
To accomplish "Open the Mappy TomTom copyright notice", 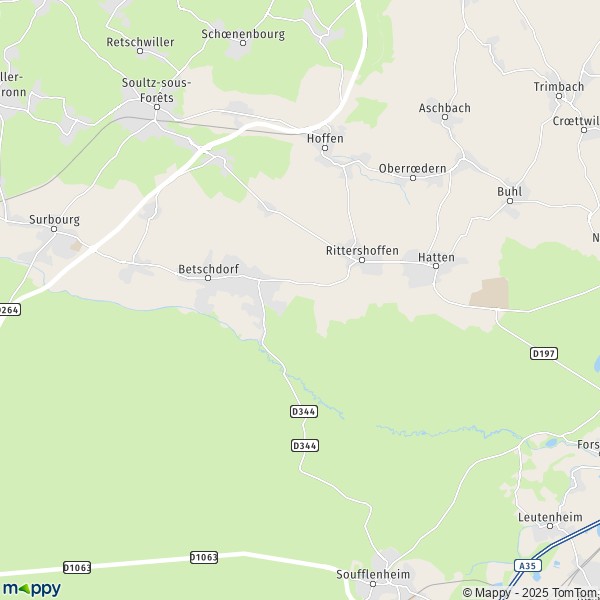I will point(531,593).
